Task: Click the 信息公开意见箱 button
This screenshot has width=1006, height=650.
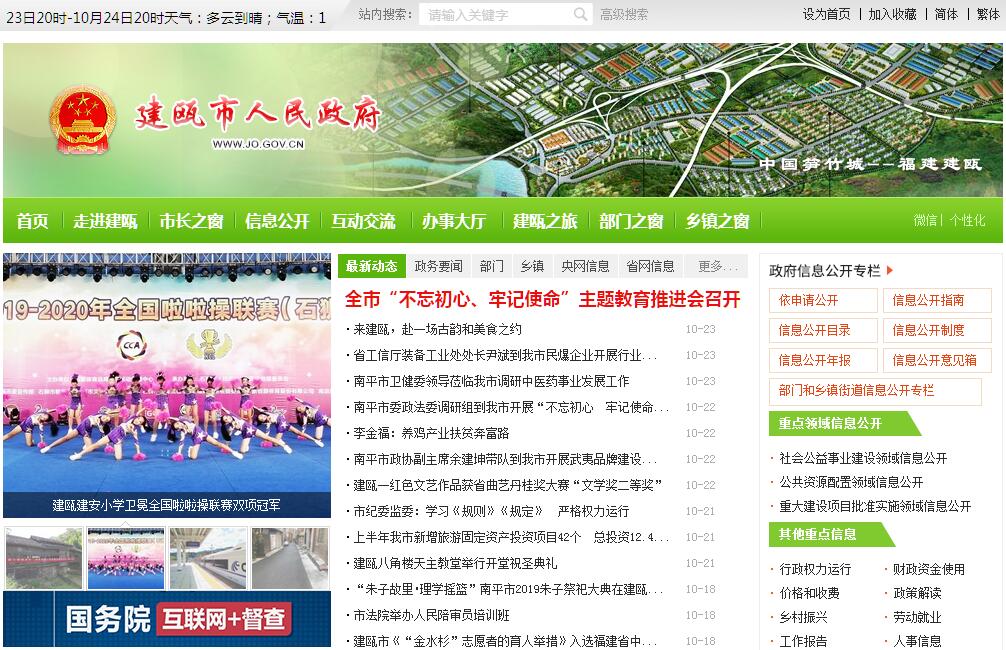Action: (x=936, y=360)
